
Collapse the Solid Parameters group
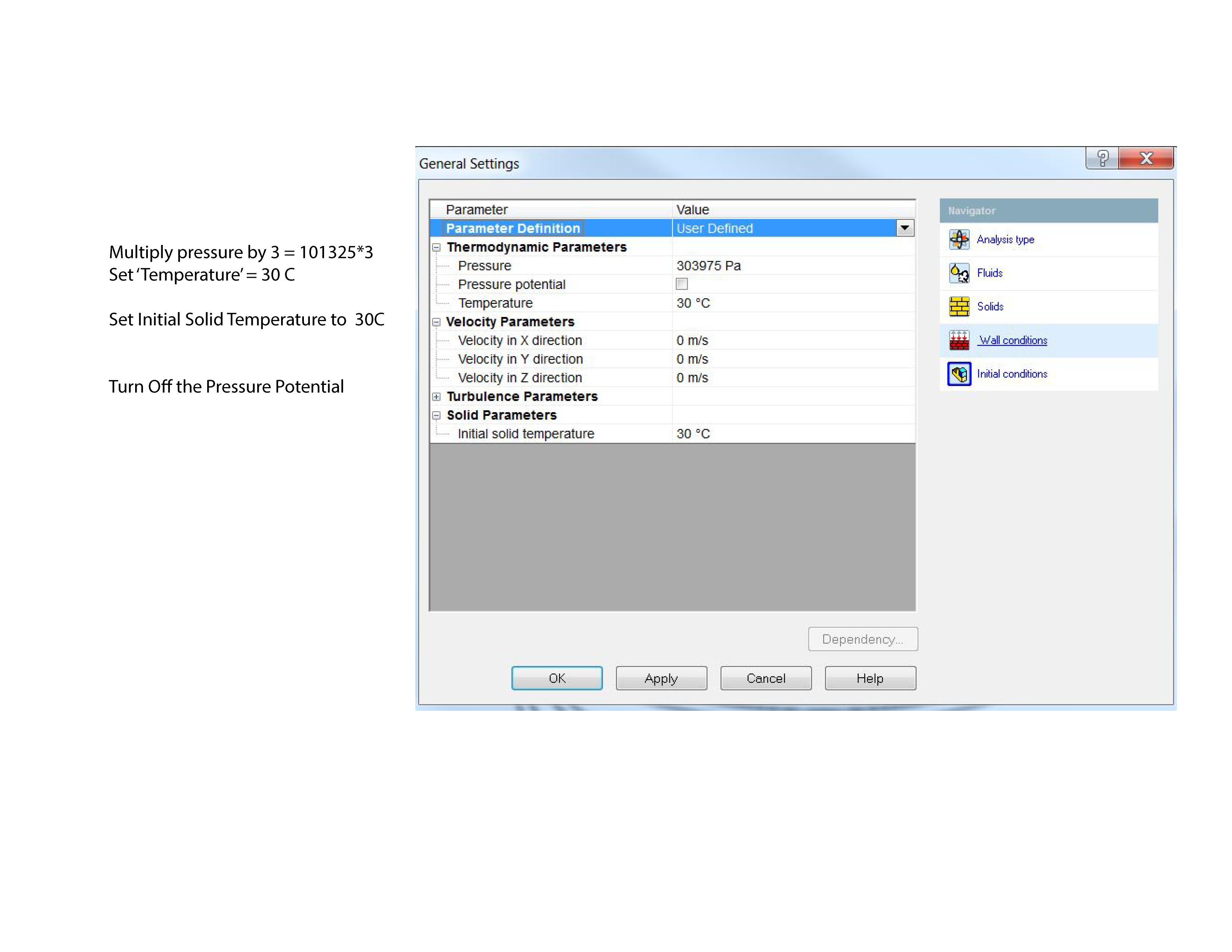tap(436, 416)
